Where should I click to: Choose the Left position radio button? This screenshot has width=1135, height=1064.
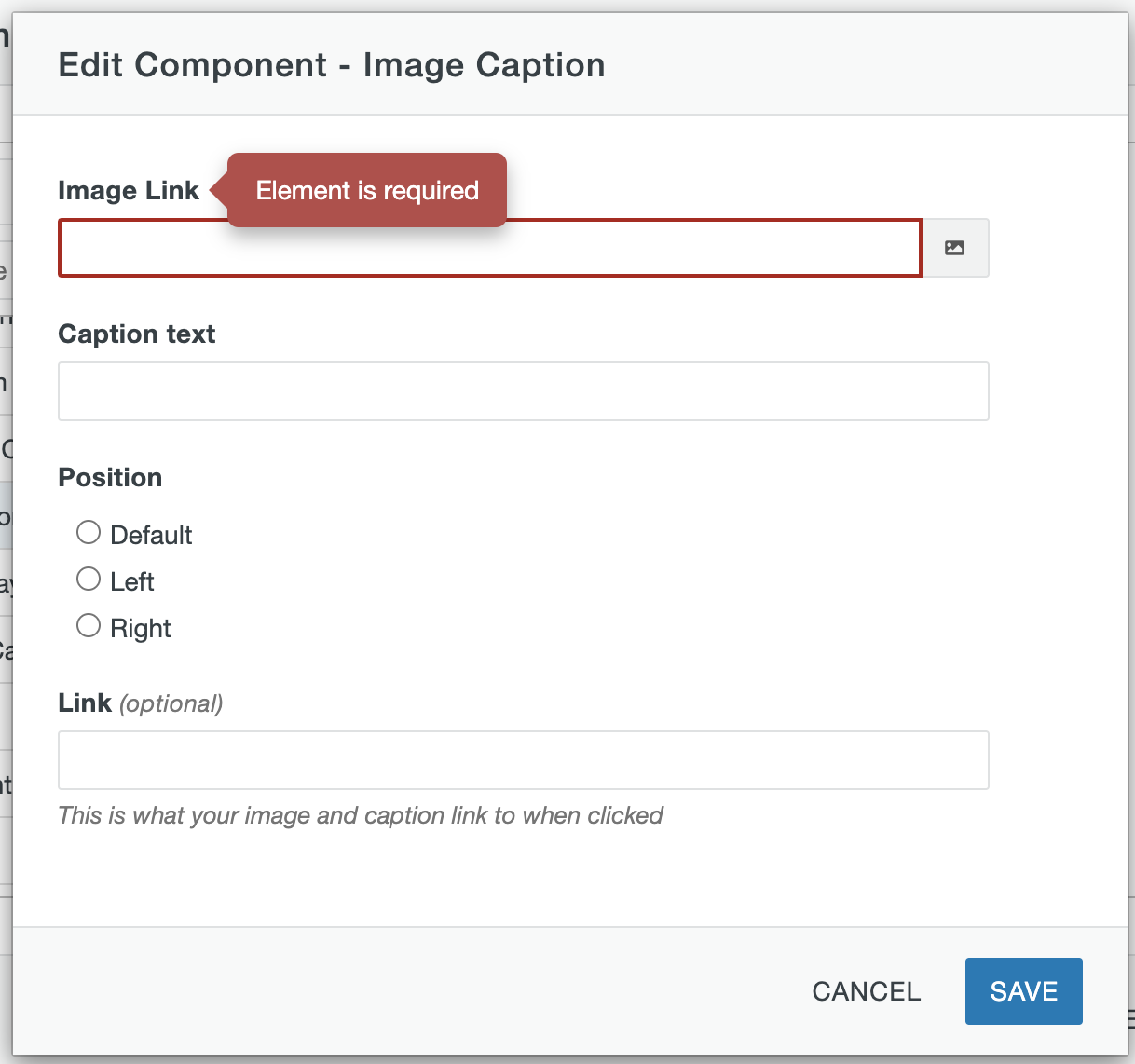[89, 580]
